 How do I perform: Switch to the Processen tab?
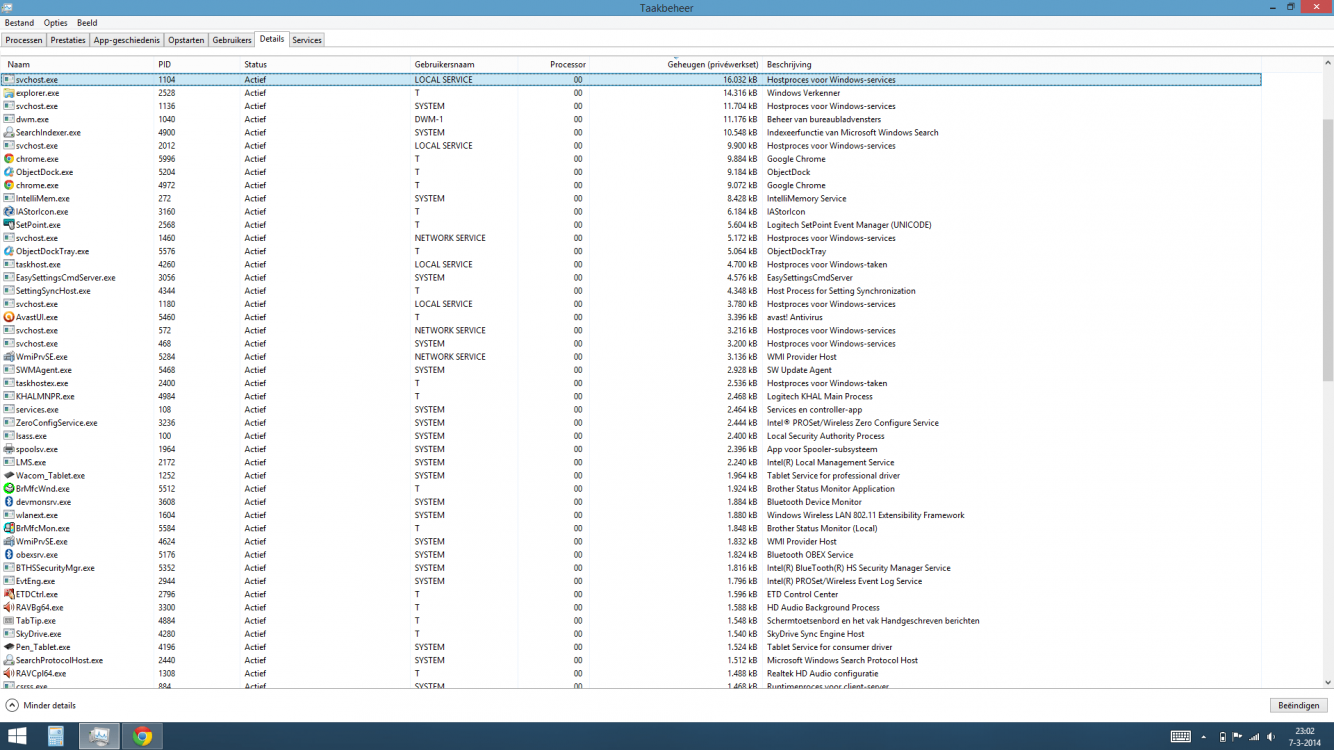point(24,40)
